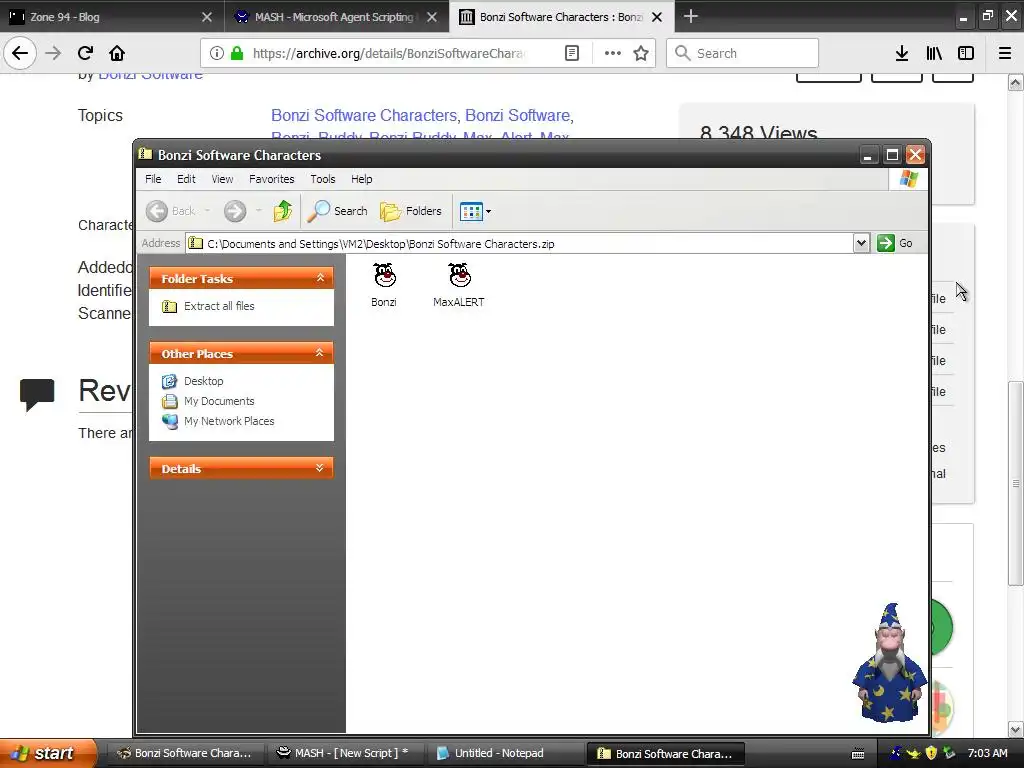Switch to Firefox Bonzi taskbar button
This screenshot has width=1024, height=768.
[186, 753]
